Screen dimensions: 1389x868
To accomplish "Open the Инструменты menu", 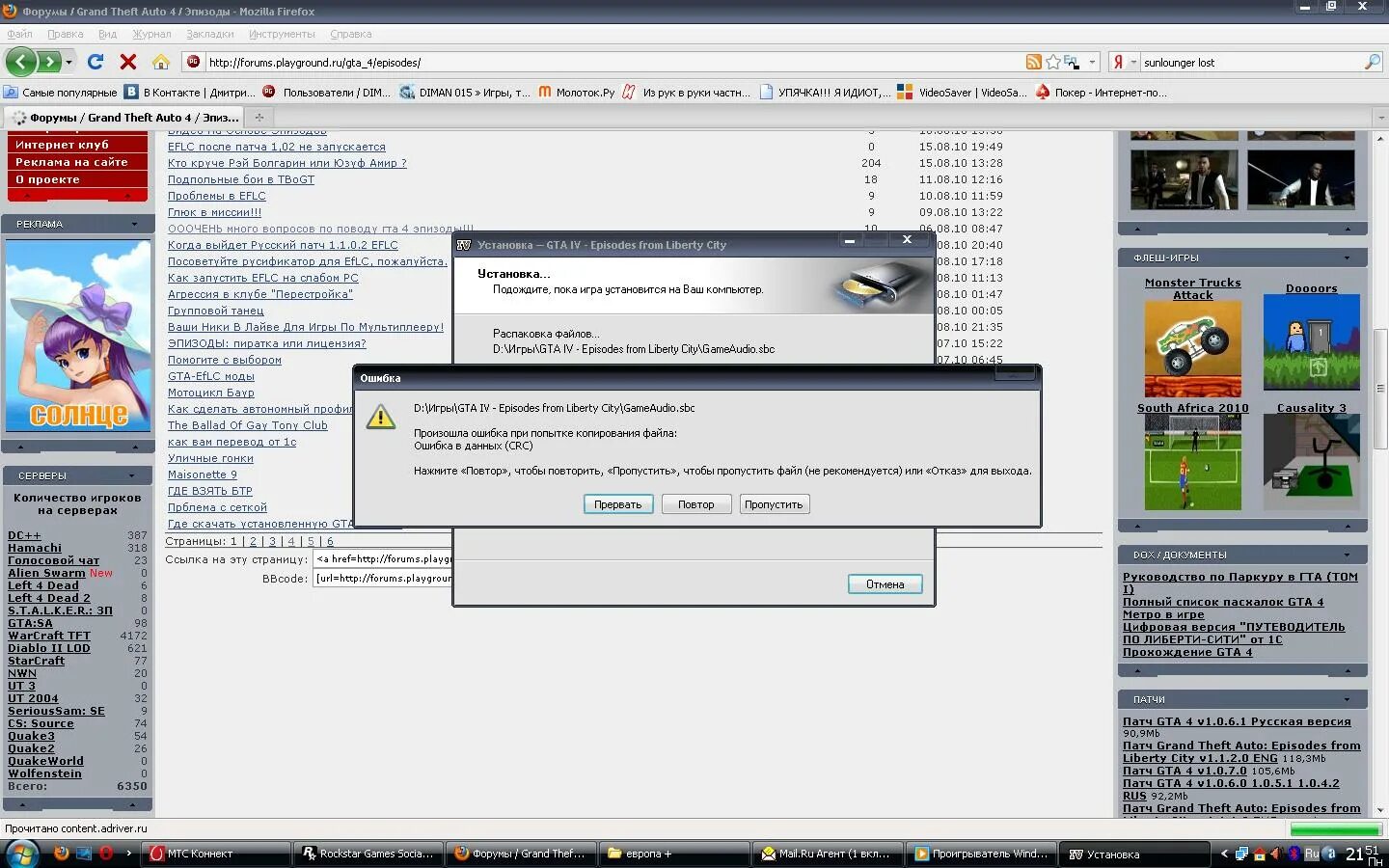I will (x=282, y=34).
